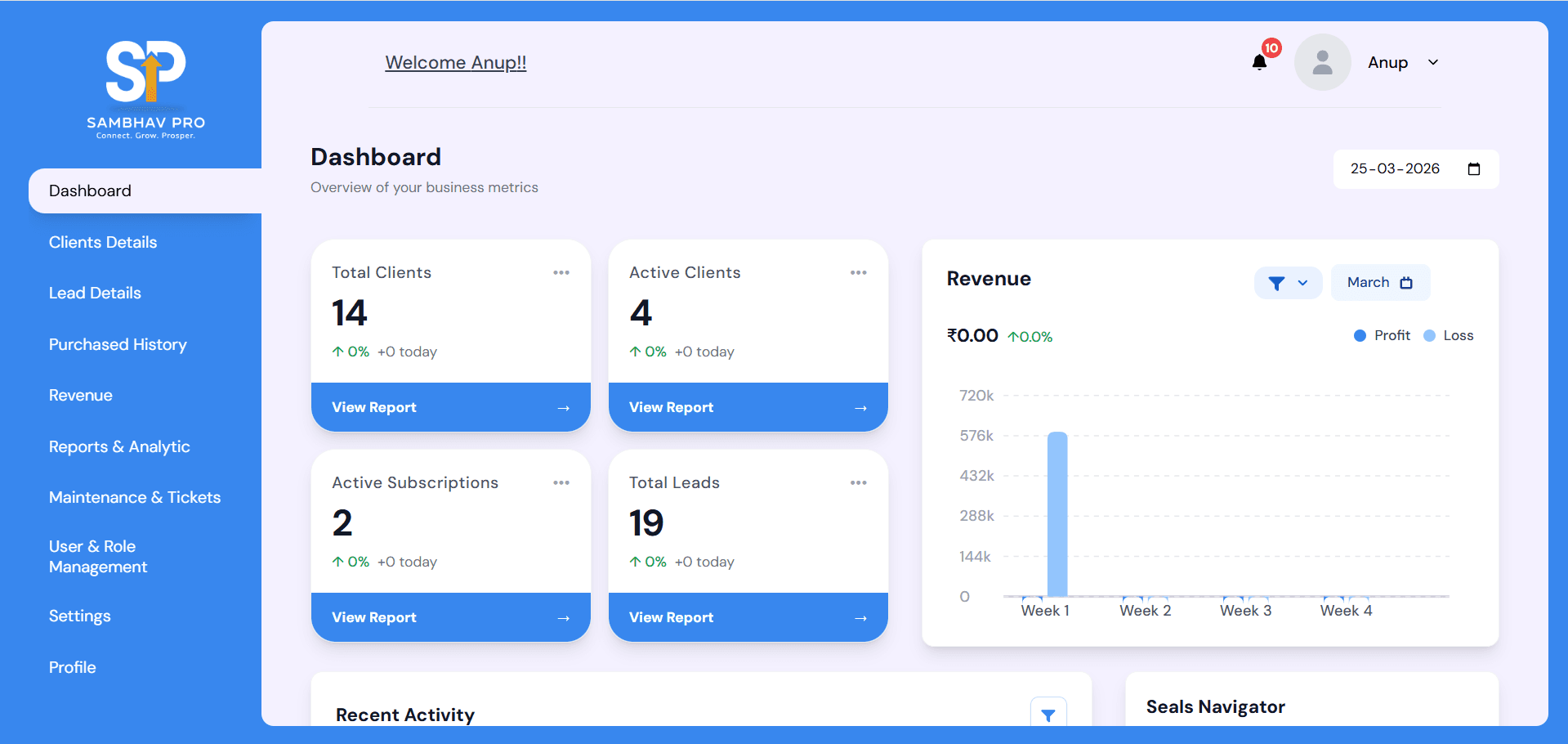
Task: Click the filter icon on Recent Activity
Action: (1049, 714)
